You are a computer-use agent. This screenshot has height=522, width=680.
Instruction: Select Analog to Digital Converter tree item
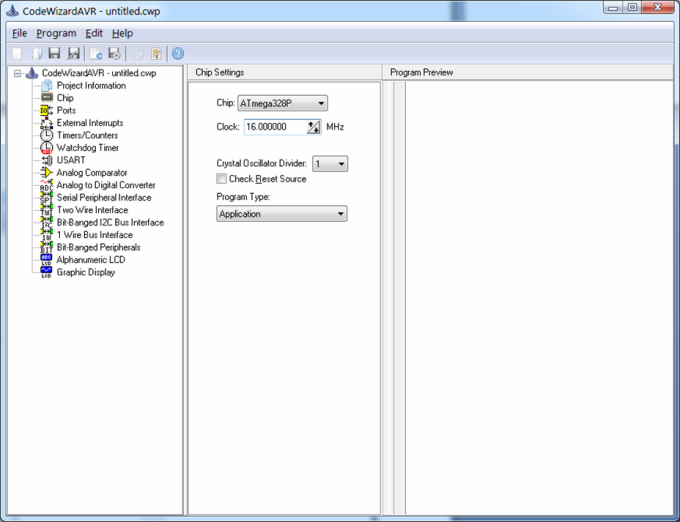[106, 185]
